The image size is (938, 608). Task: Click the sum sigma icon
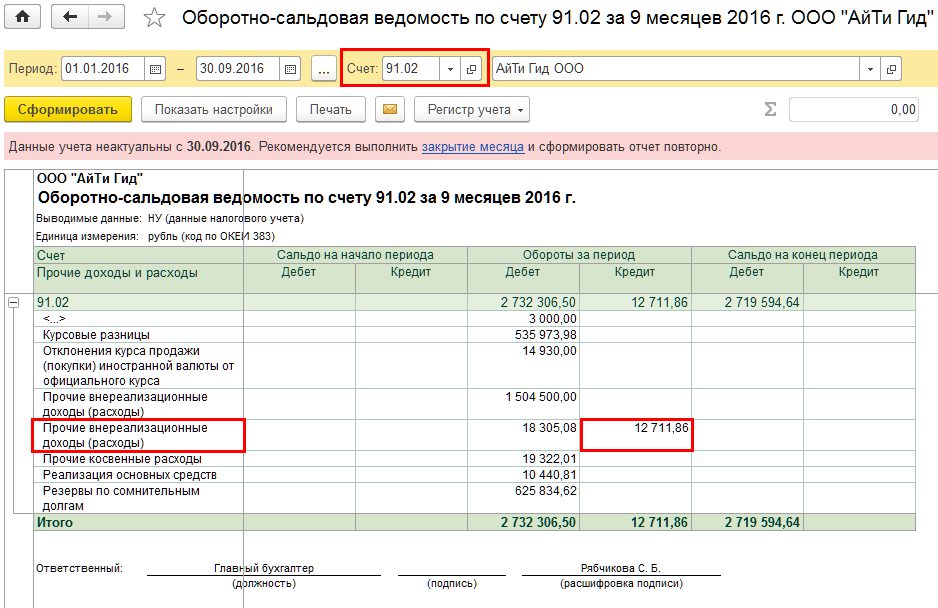(770, 110)
